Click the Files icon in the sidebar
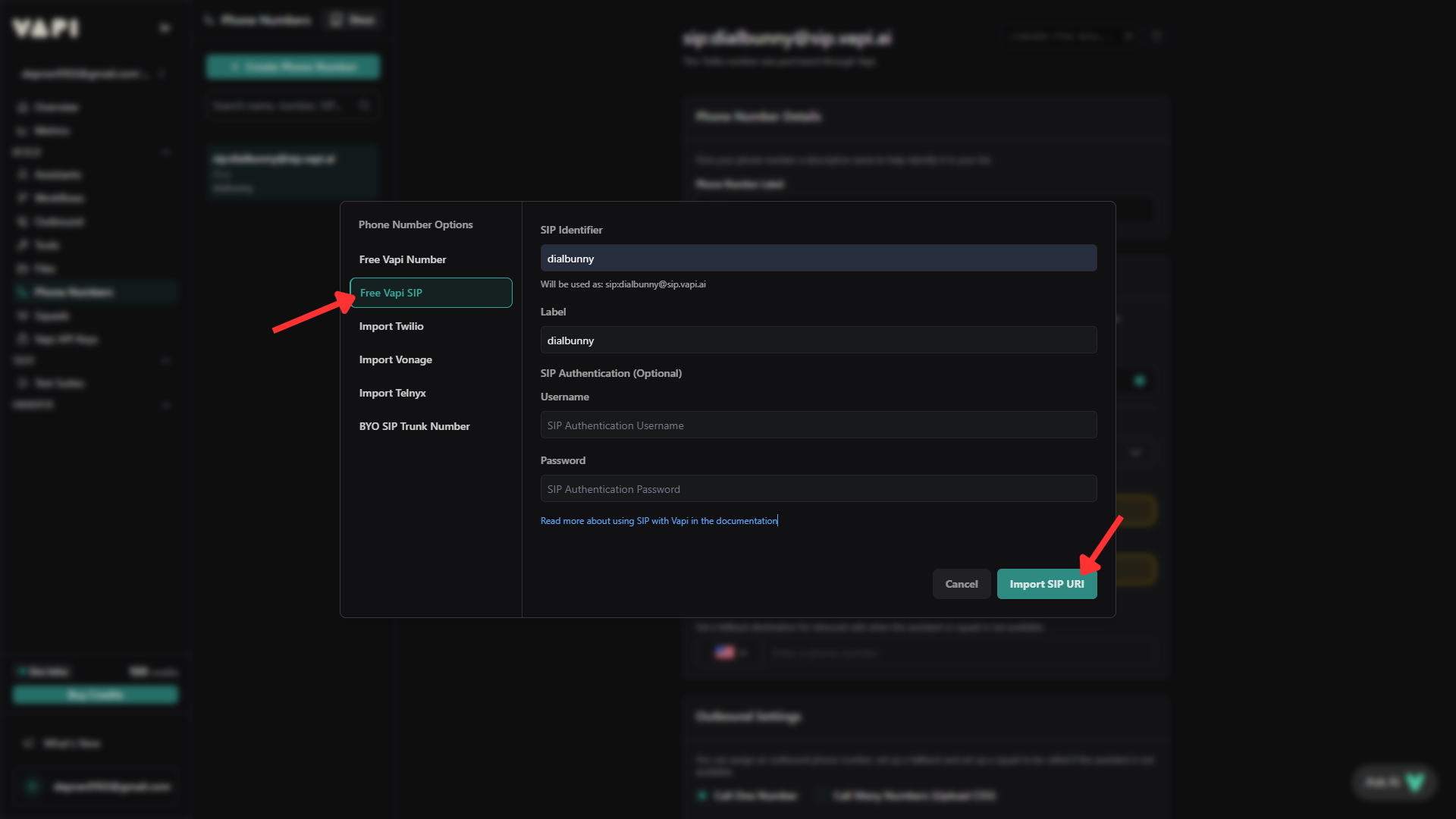 pyautogui.click(x=22, y=268)
